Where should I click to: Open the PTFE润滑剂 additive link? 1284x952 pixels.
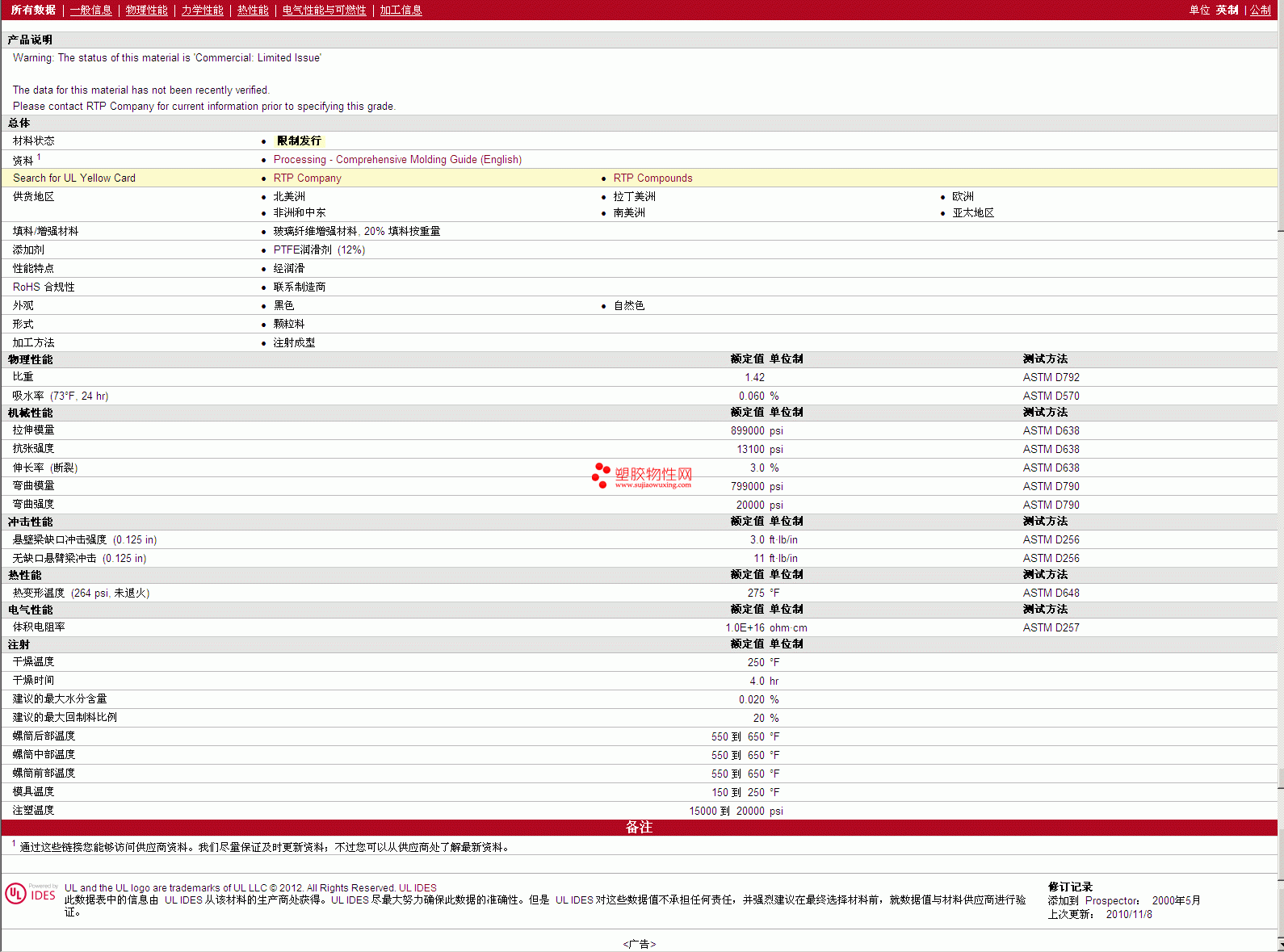tap(319, 250)
